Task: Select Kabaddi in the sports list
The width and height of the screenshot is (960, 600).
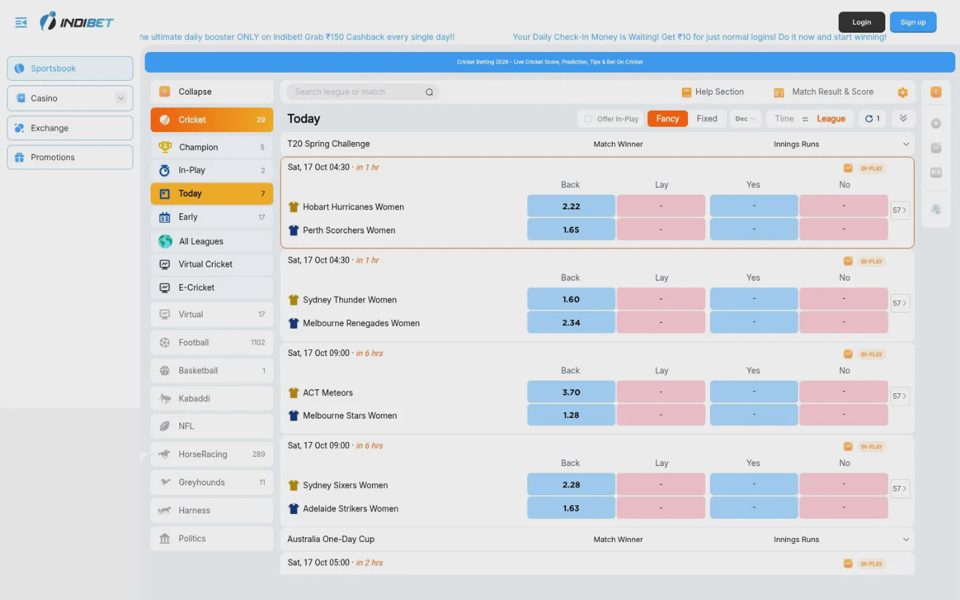Action: coord(212,399)
